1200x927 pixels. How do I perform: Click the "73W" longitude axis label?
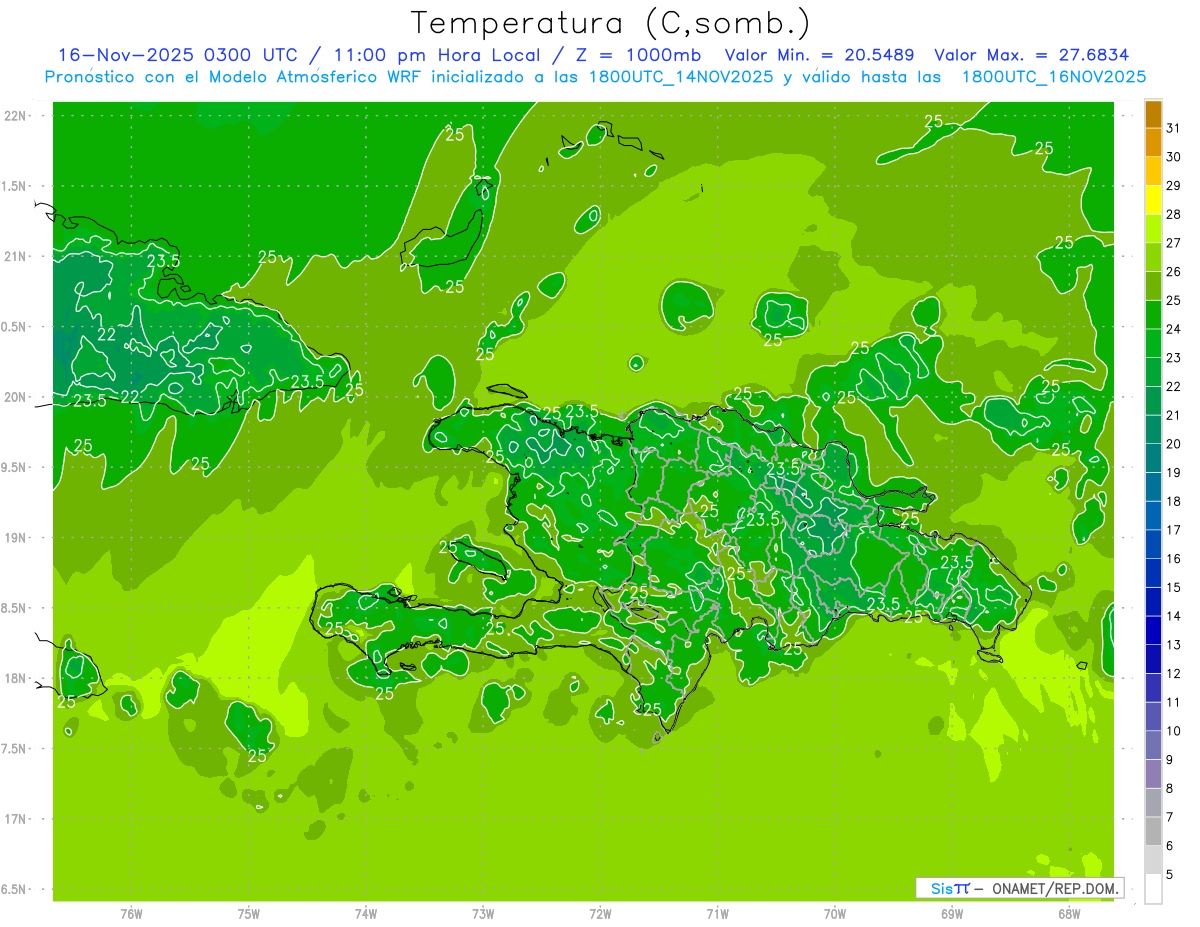(x=483, y=914)
